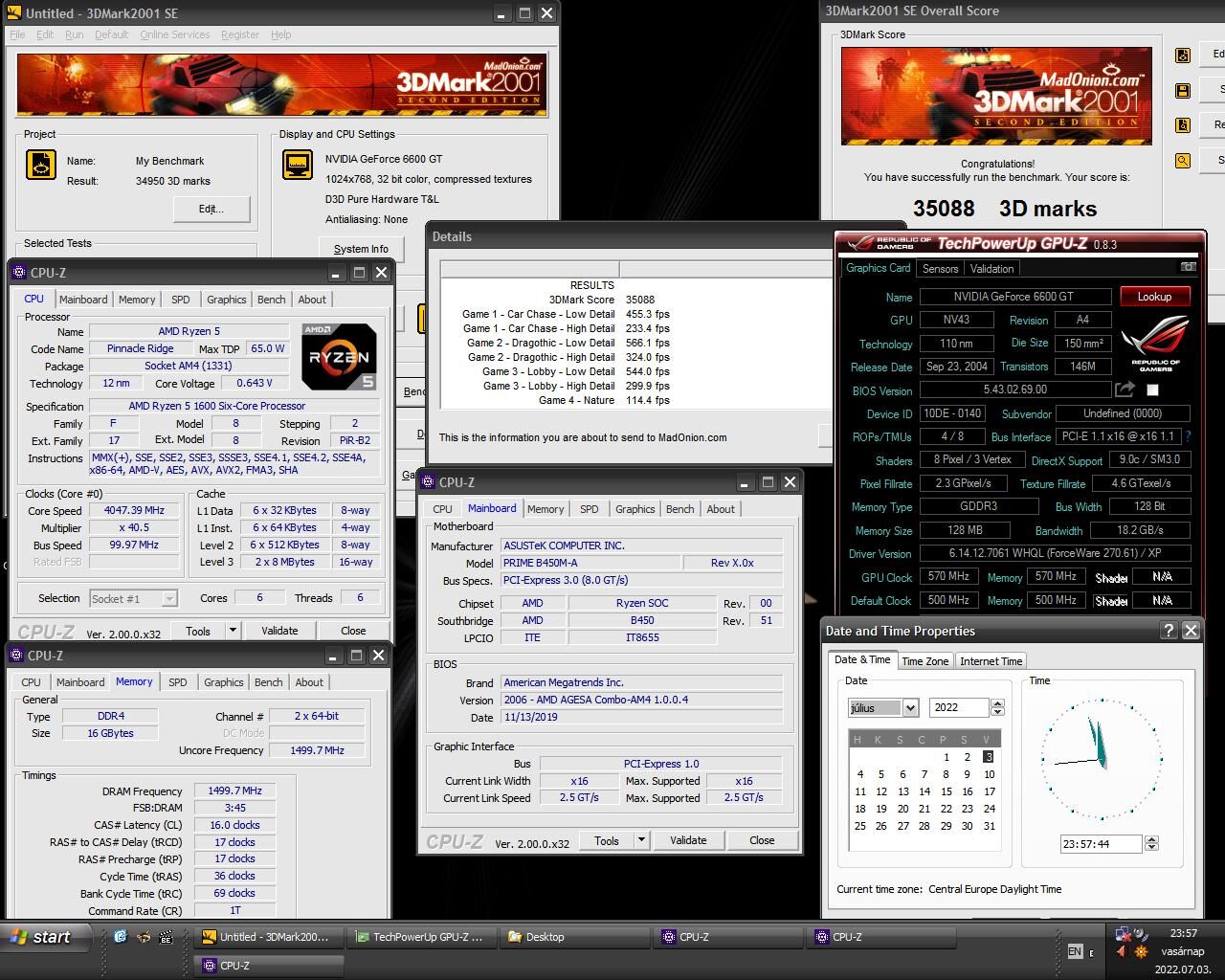Open the Help menu in 3DMark2001
Image resolution: width=1225 pixels, height=980 pixels.
(280, 34)
